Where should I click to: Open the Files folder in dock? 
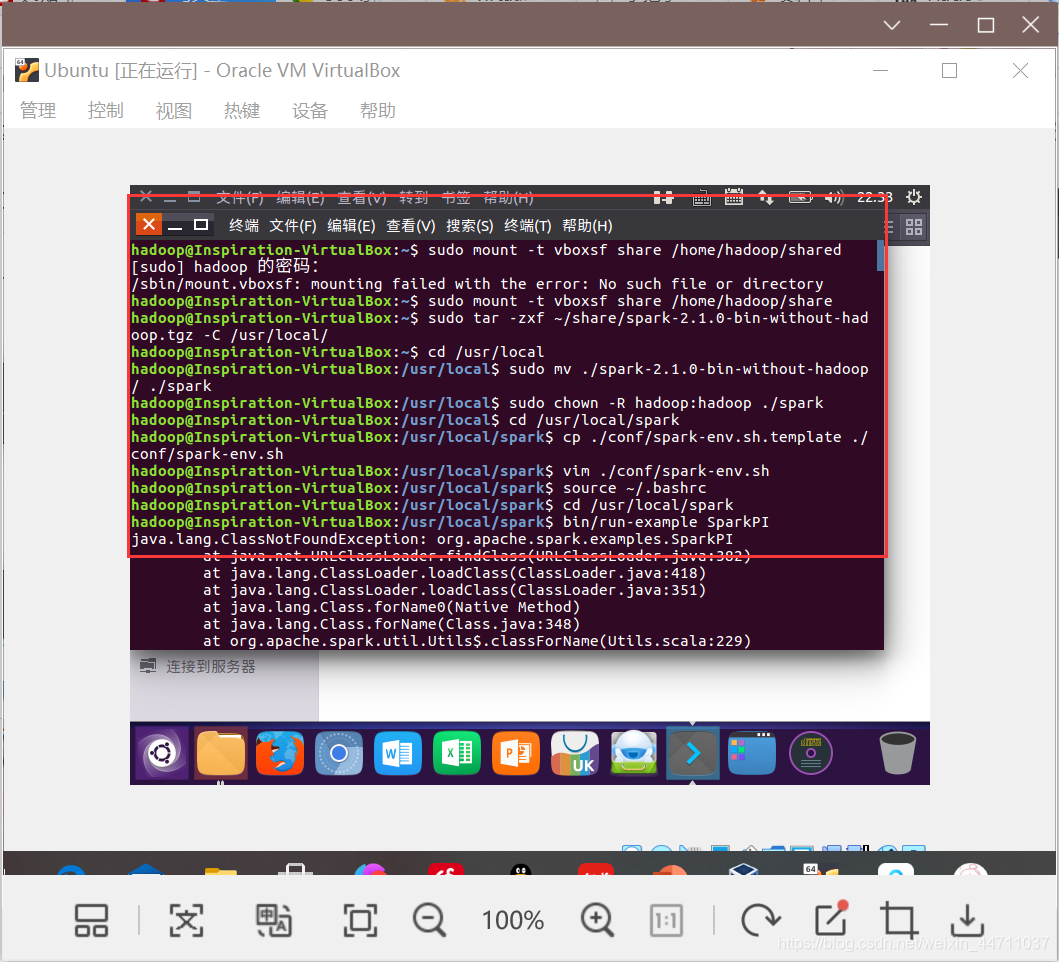[x=221, y=753]
